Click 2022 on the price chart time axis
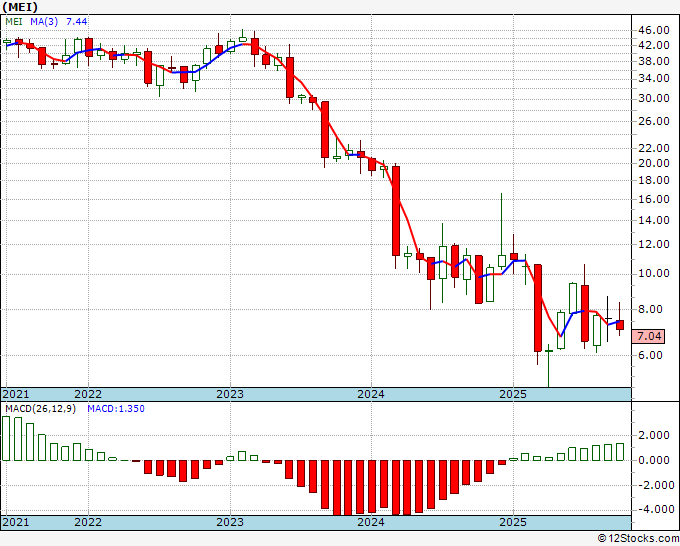680x546 pixels. 88,394
